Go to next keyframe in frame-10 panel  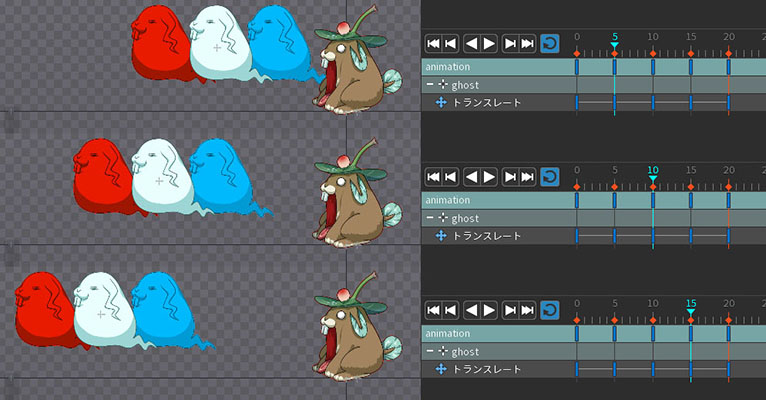pyautogui.click(x=510, y=177)
